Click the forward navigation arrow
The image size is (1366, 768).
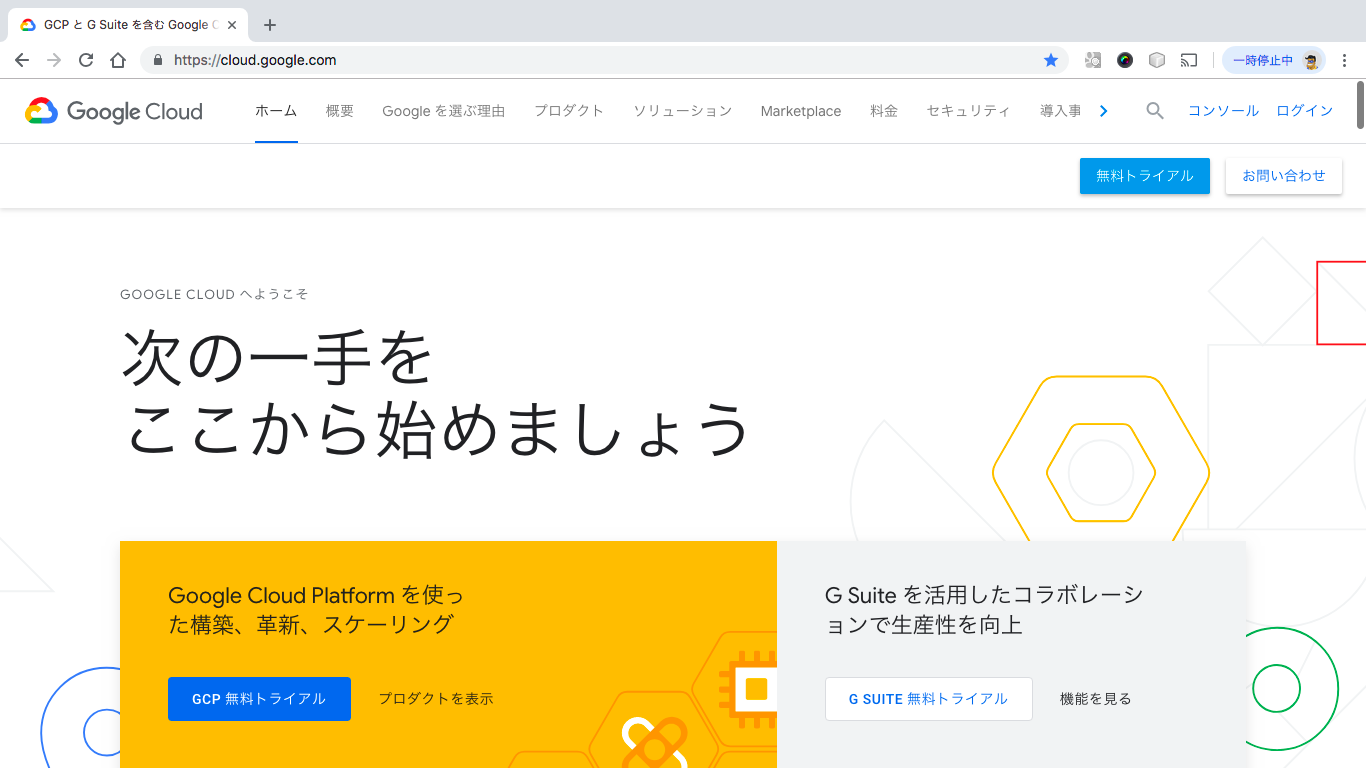tap(53, 60)
